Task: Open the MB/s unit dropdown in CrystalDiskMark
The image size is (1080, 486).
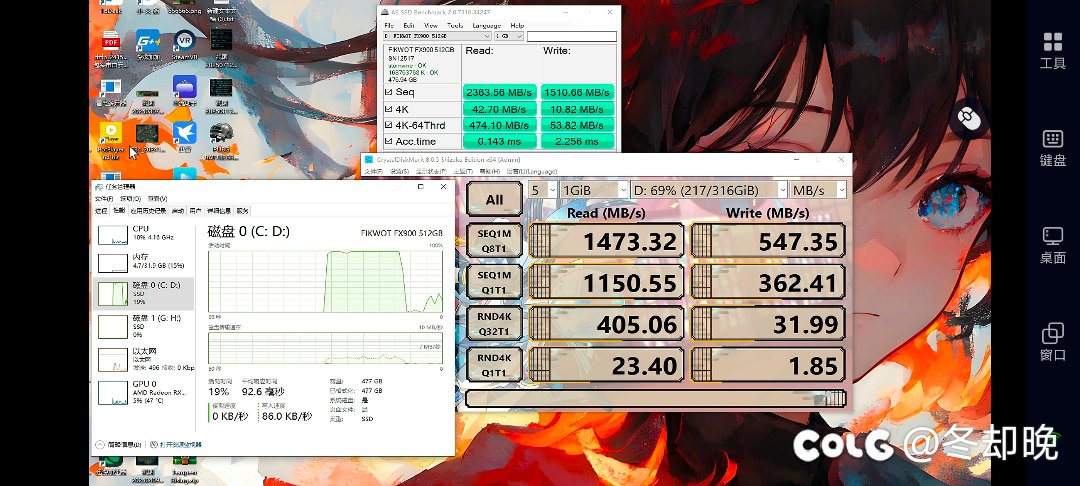Action: 818,190
